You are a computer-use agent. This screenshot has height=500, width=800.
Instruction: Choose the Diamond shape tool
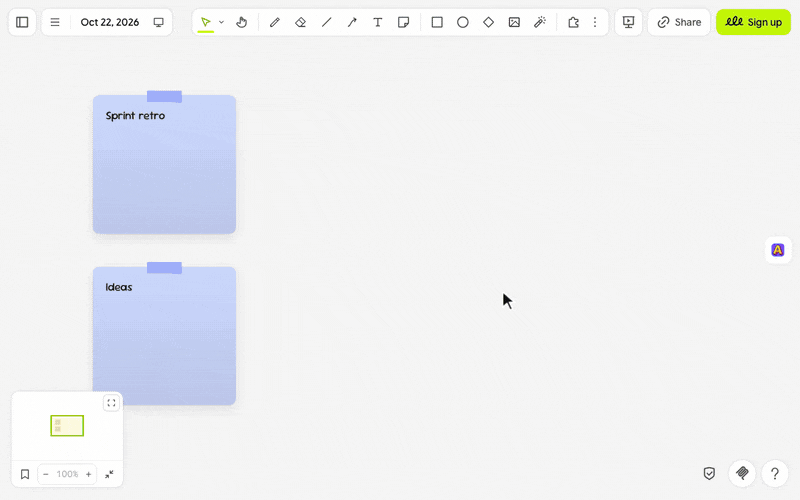click(x=488, y=22)
